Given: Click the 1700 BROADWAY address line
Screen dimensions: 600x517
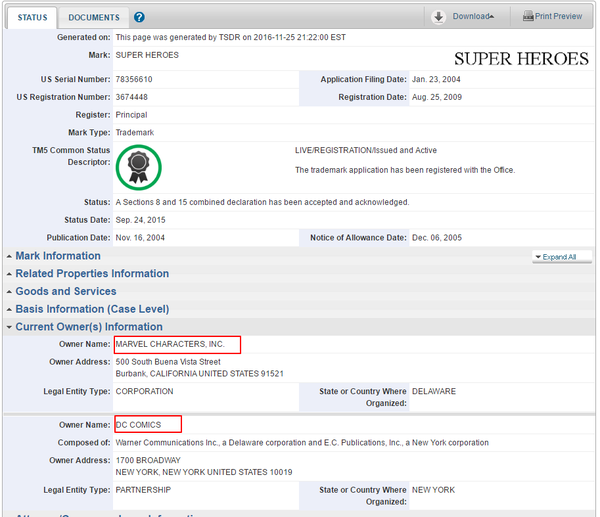Looking at the screenshot, I should 148,460.
